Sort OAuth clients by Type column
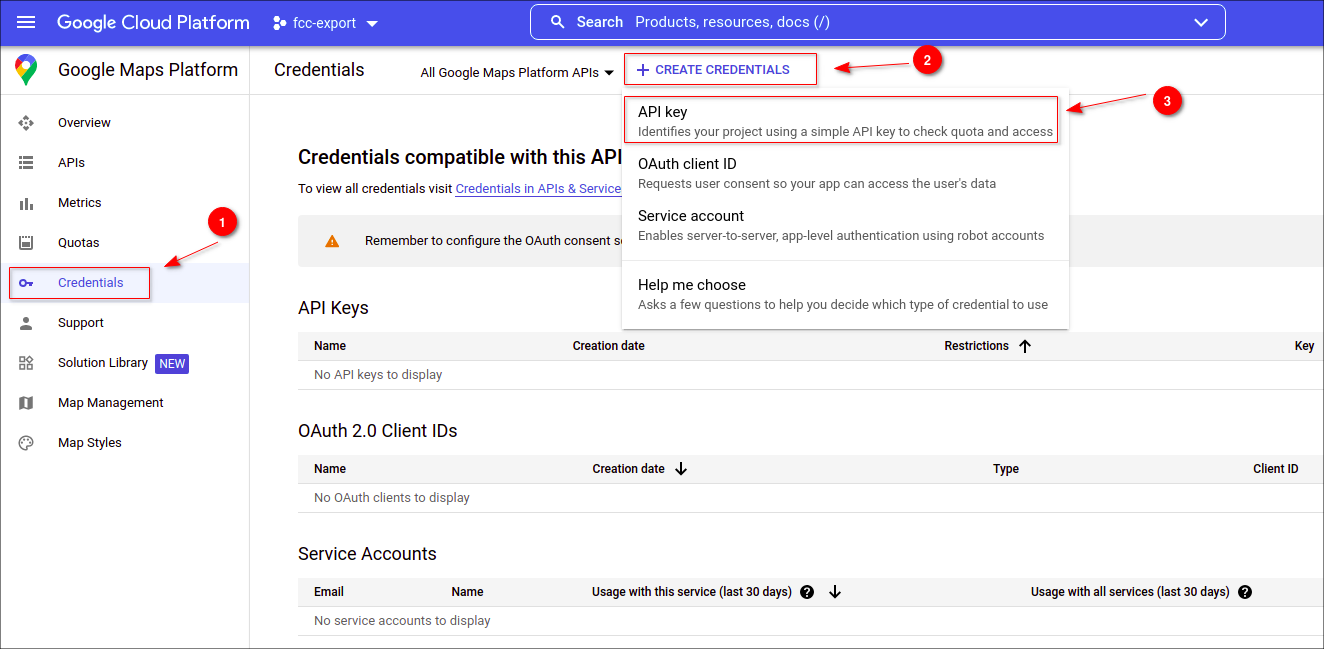The image size is (1324, 649). click(x=1006, y=469)
